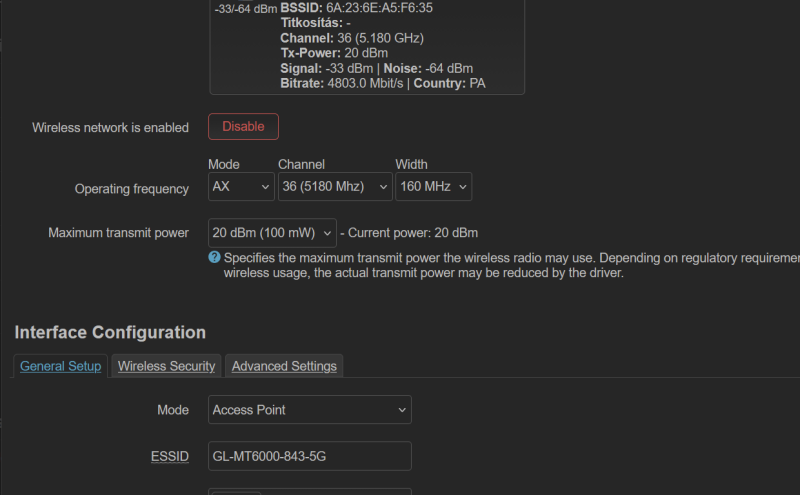The height and width of the screenshot is (495, 800).
Task: Open the Wireless Security tab
Action: point(166,366)
